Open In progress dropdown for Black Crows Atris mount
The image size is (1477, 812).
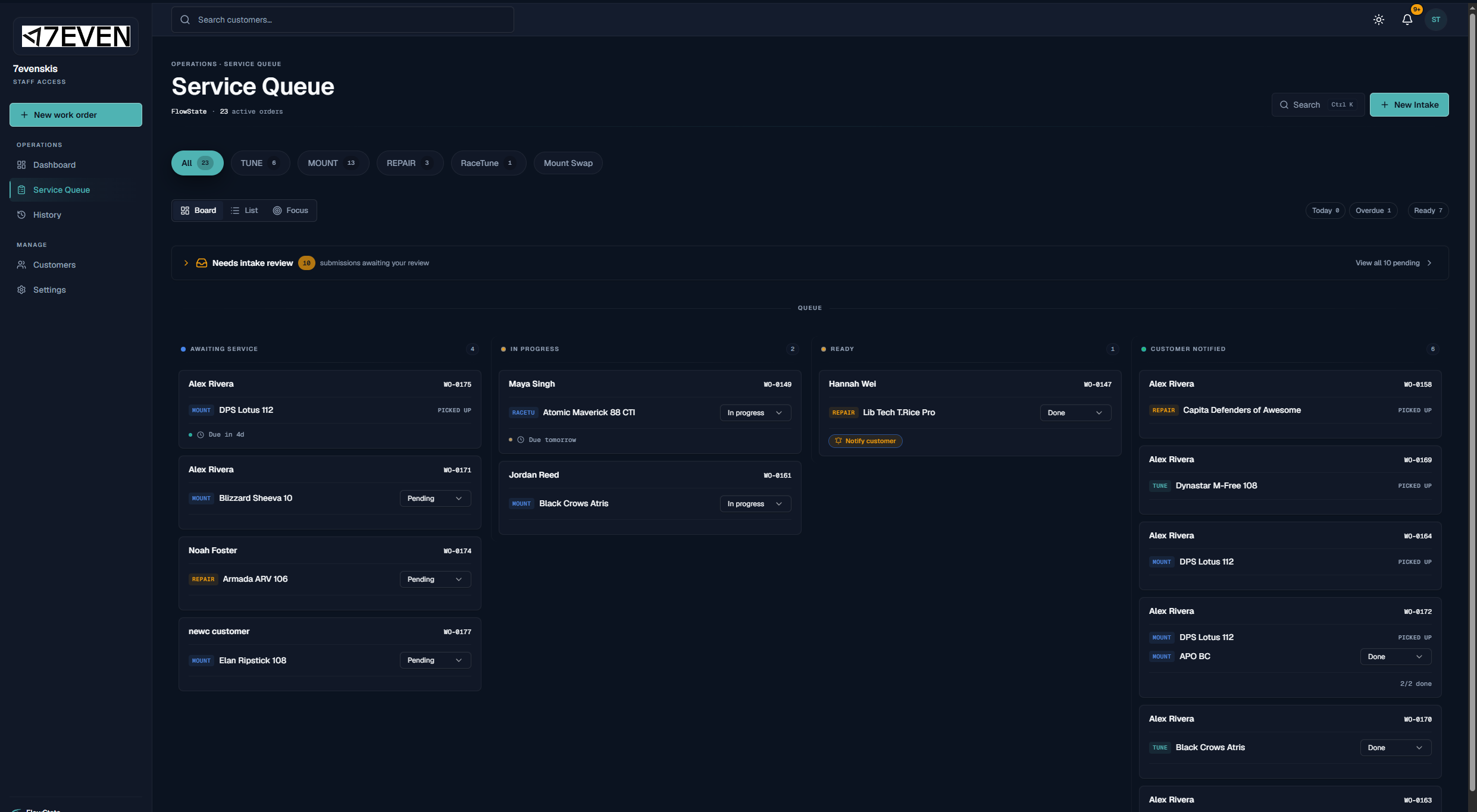point(755,504)
